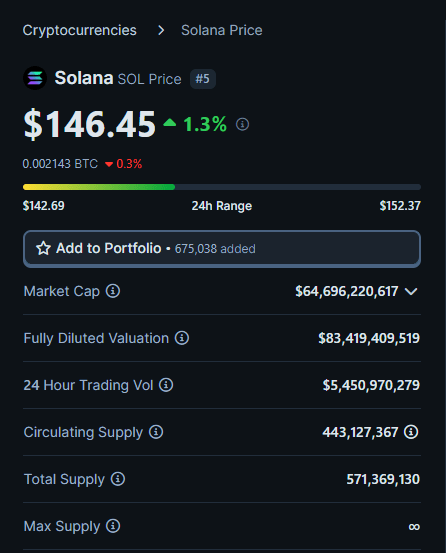Click the Market Cap label

62,291
